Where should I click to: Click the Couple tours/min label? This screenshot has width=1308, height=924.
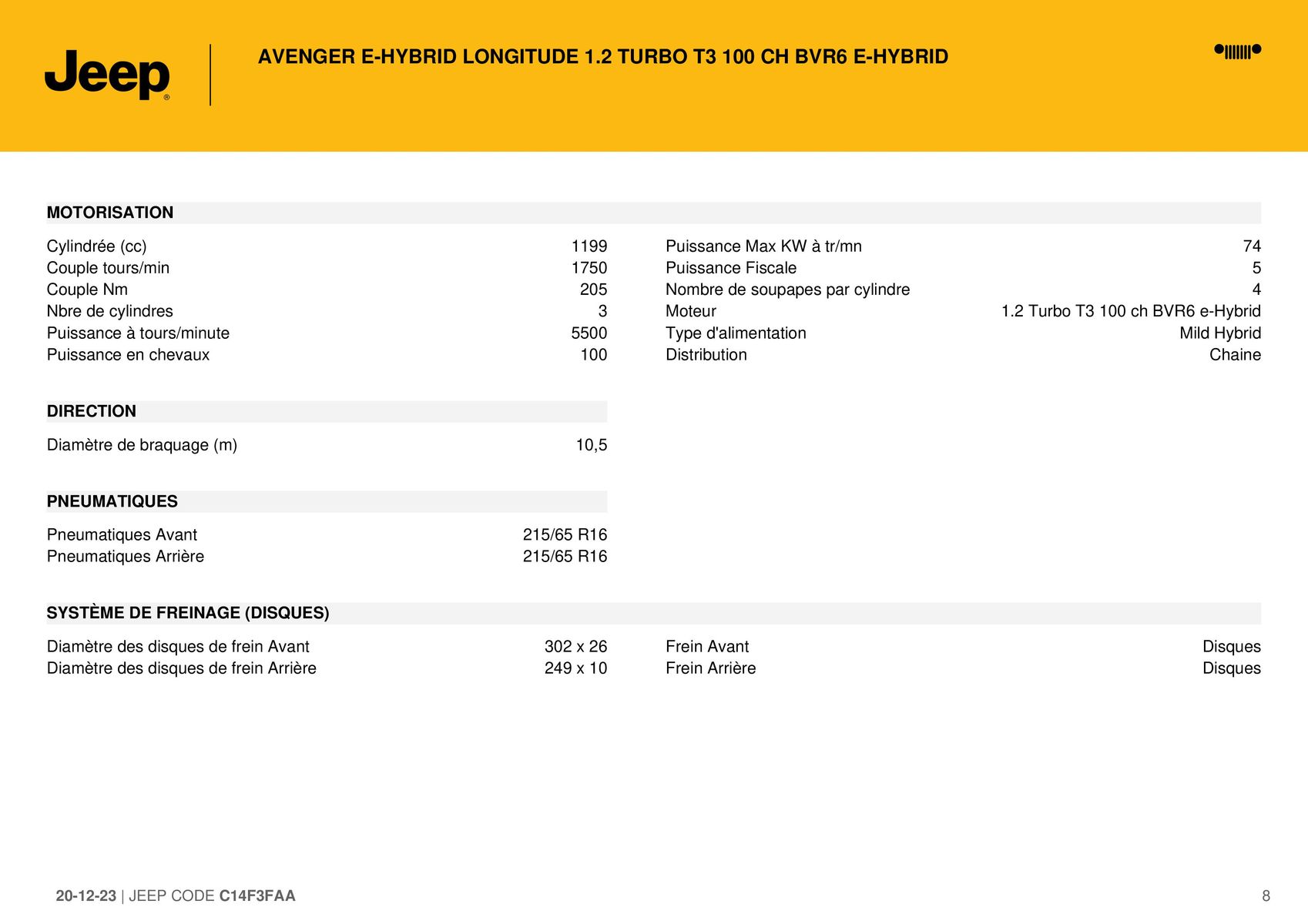point(108,268)
